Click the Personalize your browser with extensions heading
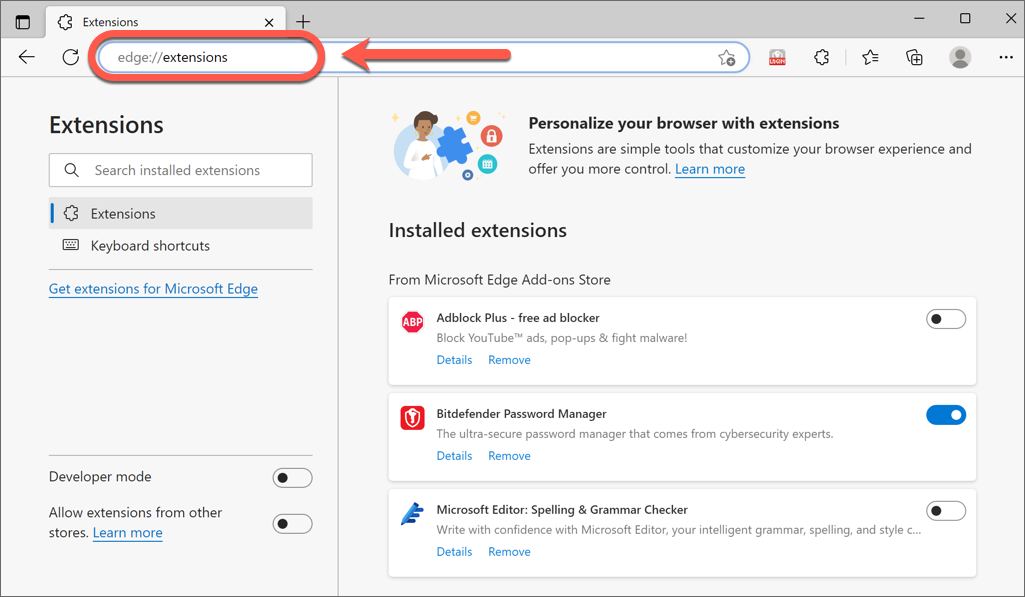Screen dimensions: 1025x597 pos(684,123)
